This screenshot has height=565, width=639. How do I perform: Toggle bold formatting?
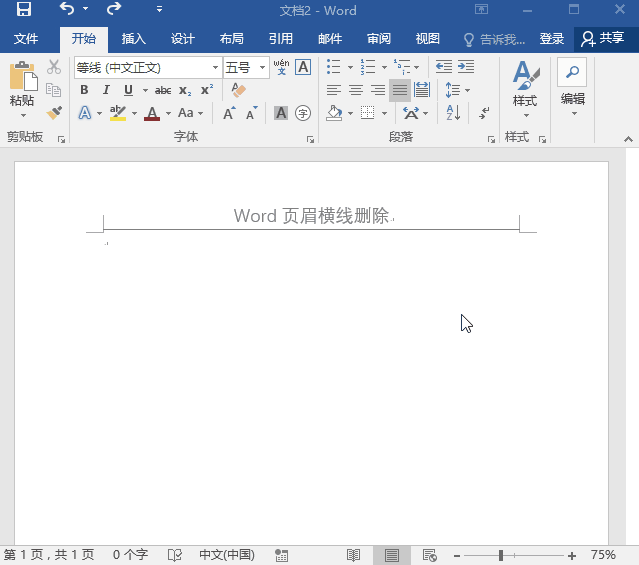click(x=84, y=90)
